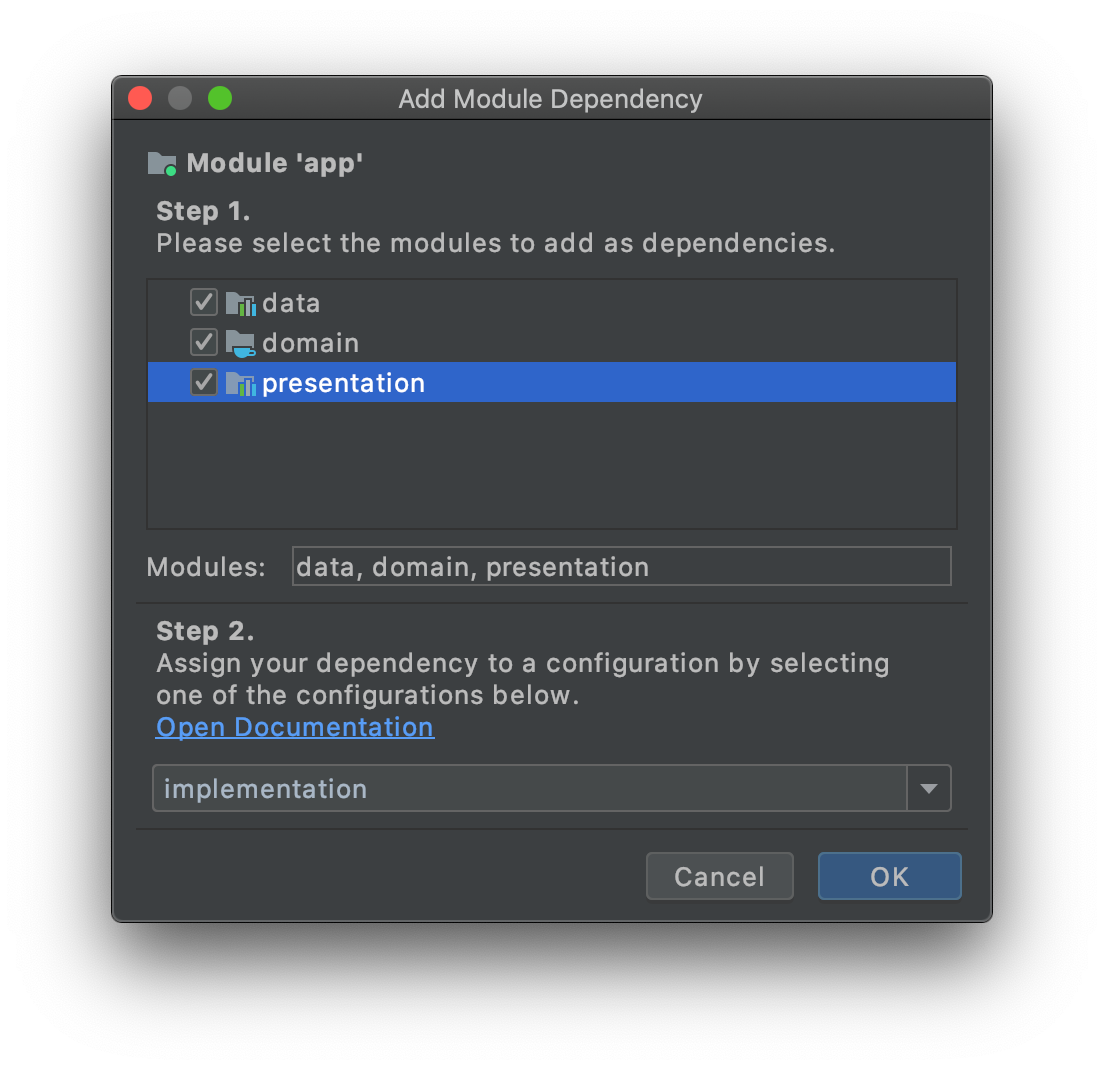Click the Module 'app' icon in the header
The height and width of the screenshot is (1070, 1104).
(161, 162)
